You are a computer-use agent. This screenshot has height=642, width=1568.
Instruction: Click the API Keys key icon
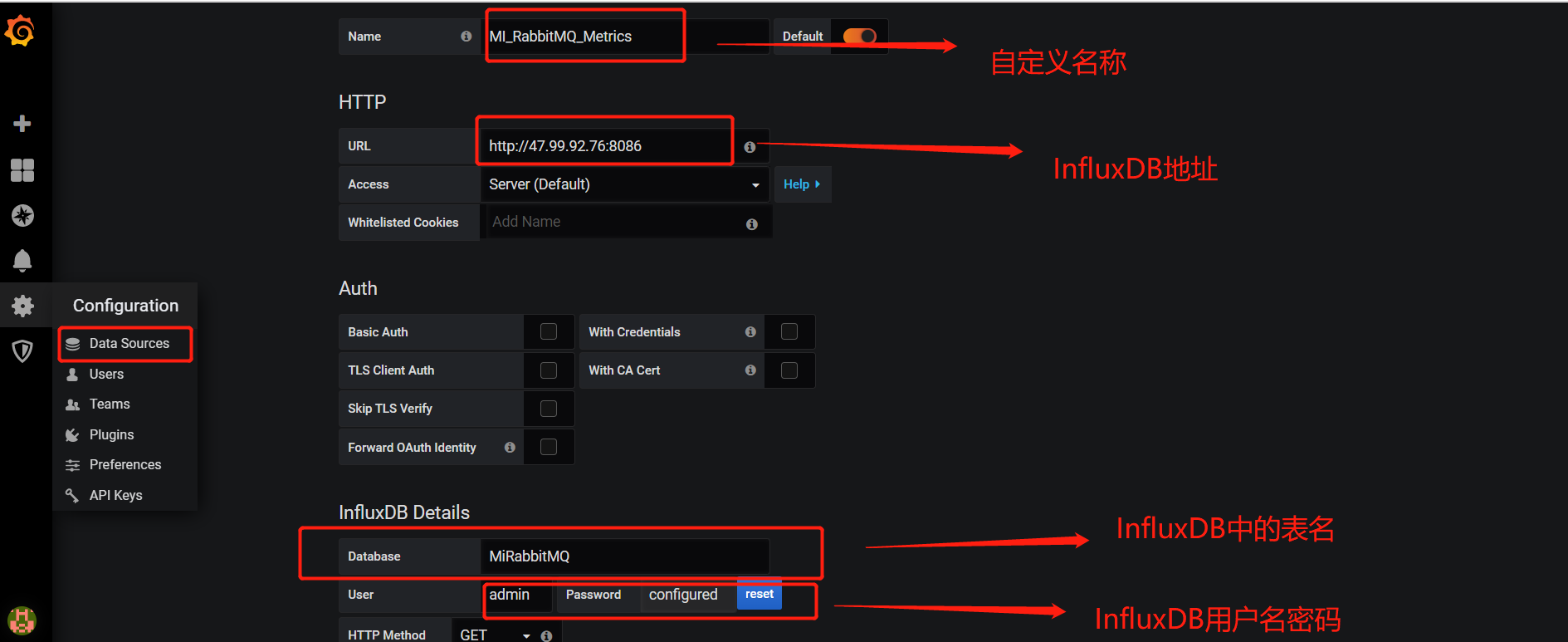73,496
